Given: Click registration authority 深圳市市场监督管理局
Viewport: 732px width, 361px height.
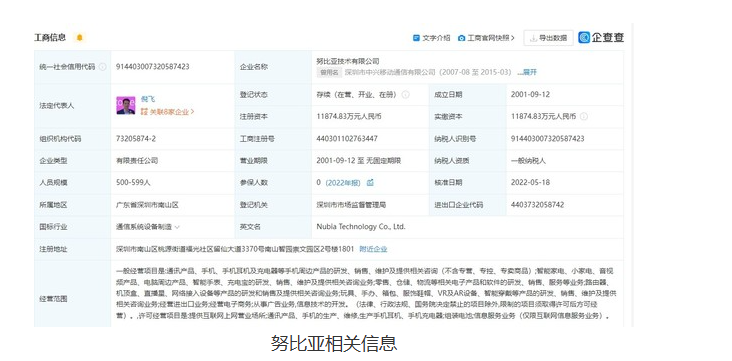Looking at the screenshot, I should 351,205.
